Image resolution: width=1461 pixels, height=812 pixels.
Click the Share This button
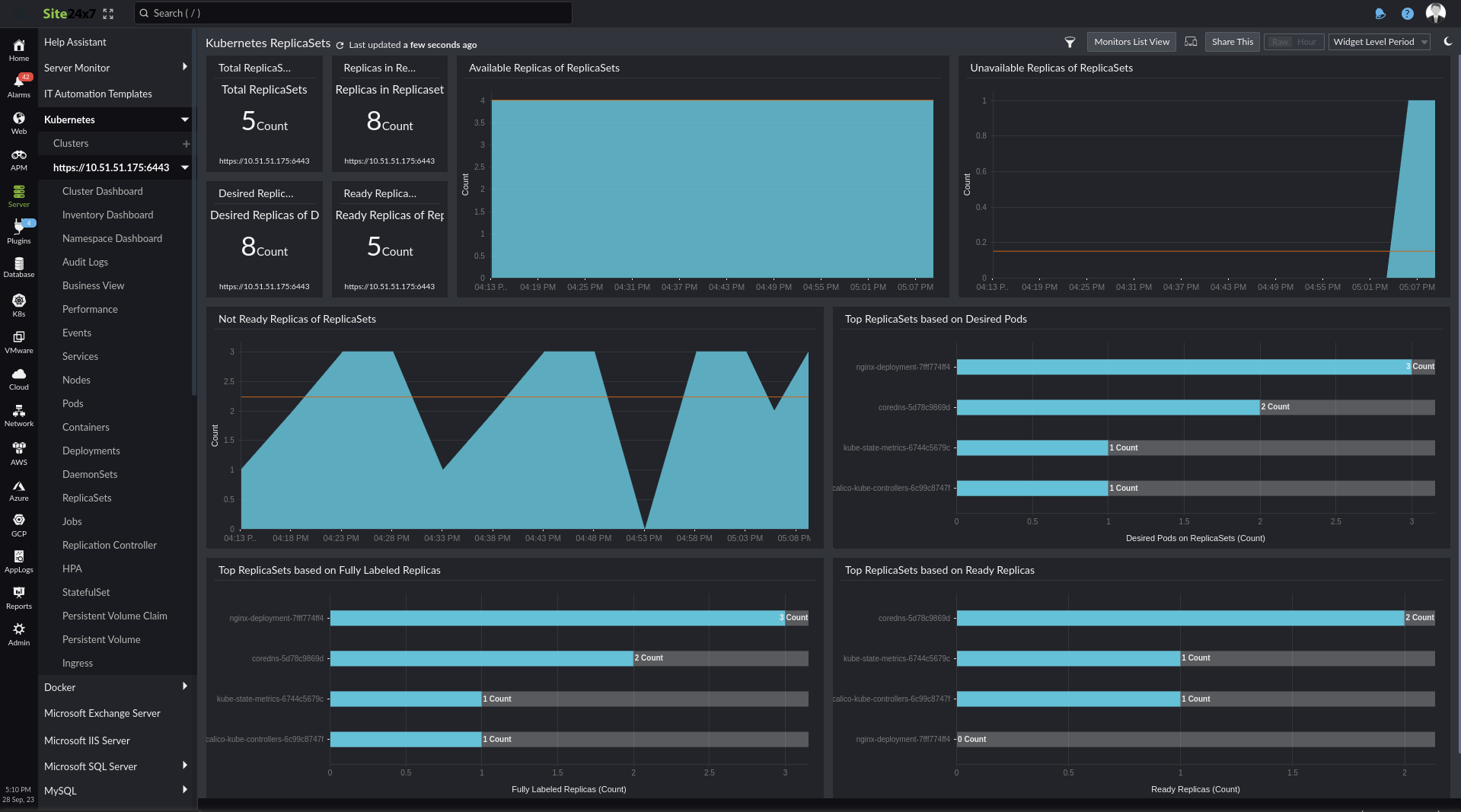click(x=1231, y=42)
